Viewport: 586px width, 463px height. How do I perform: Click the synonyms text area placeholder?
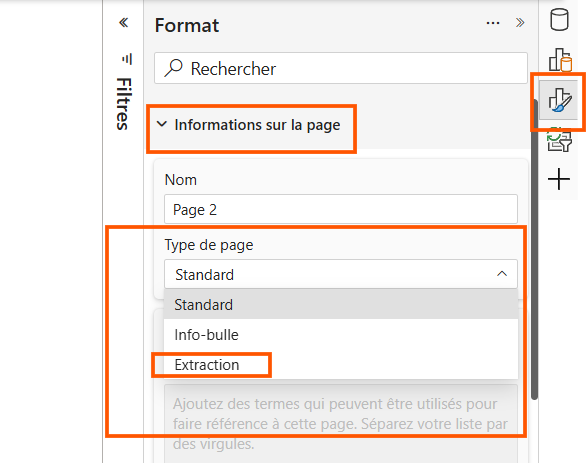[340, 424]
